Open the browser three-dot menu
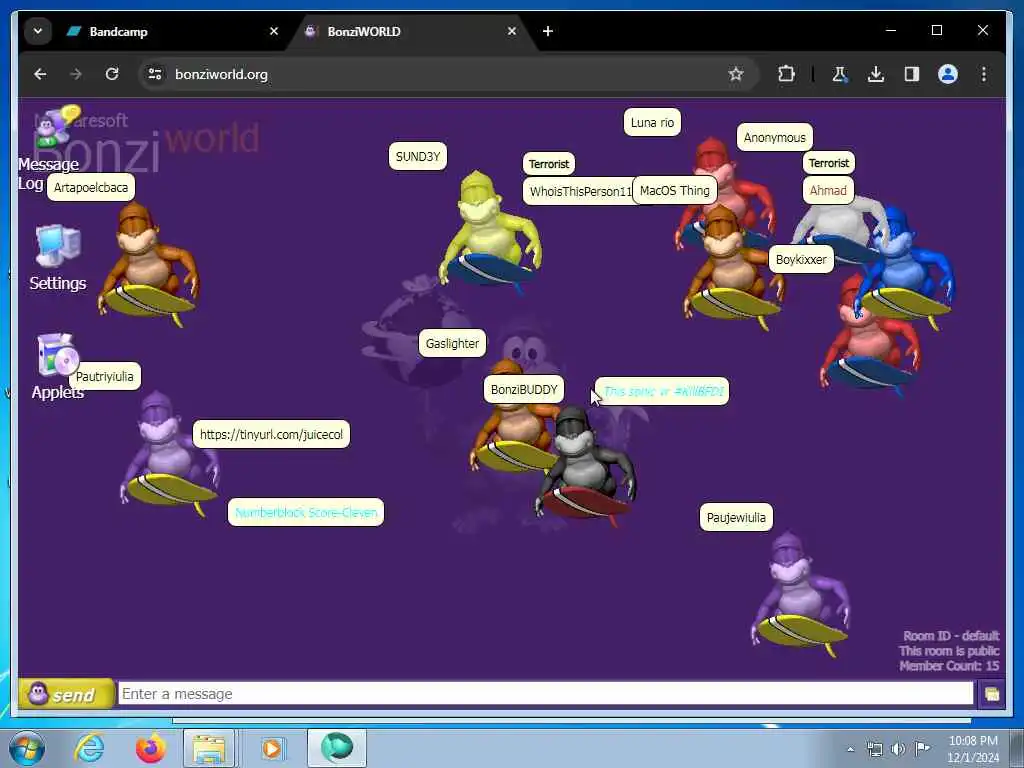1024x768 pixels. [984, 74]
